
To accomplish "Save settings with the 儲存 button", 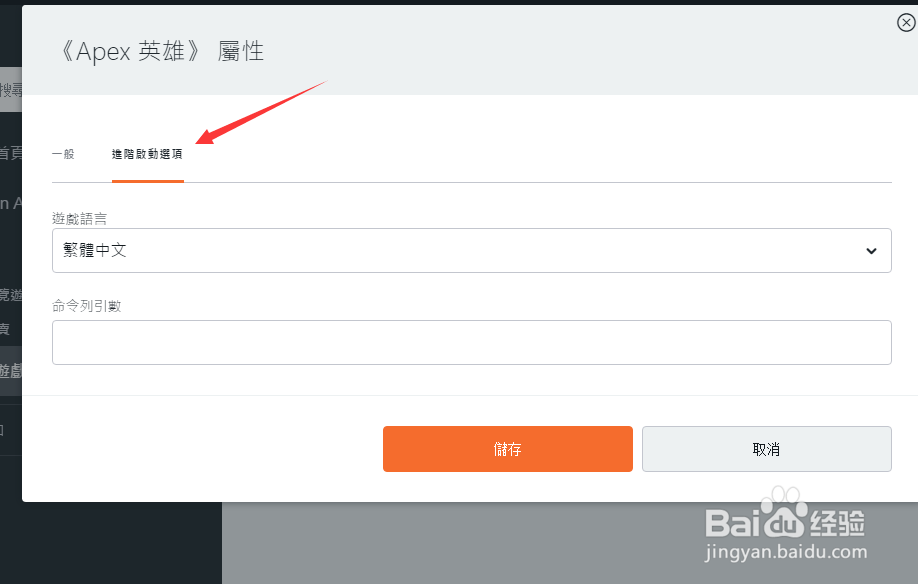I will pos(508,449).
